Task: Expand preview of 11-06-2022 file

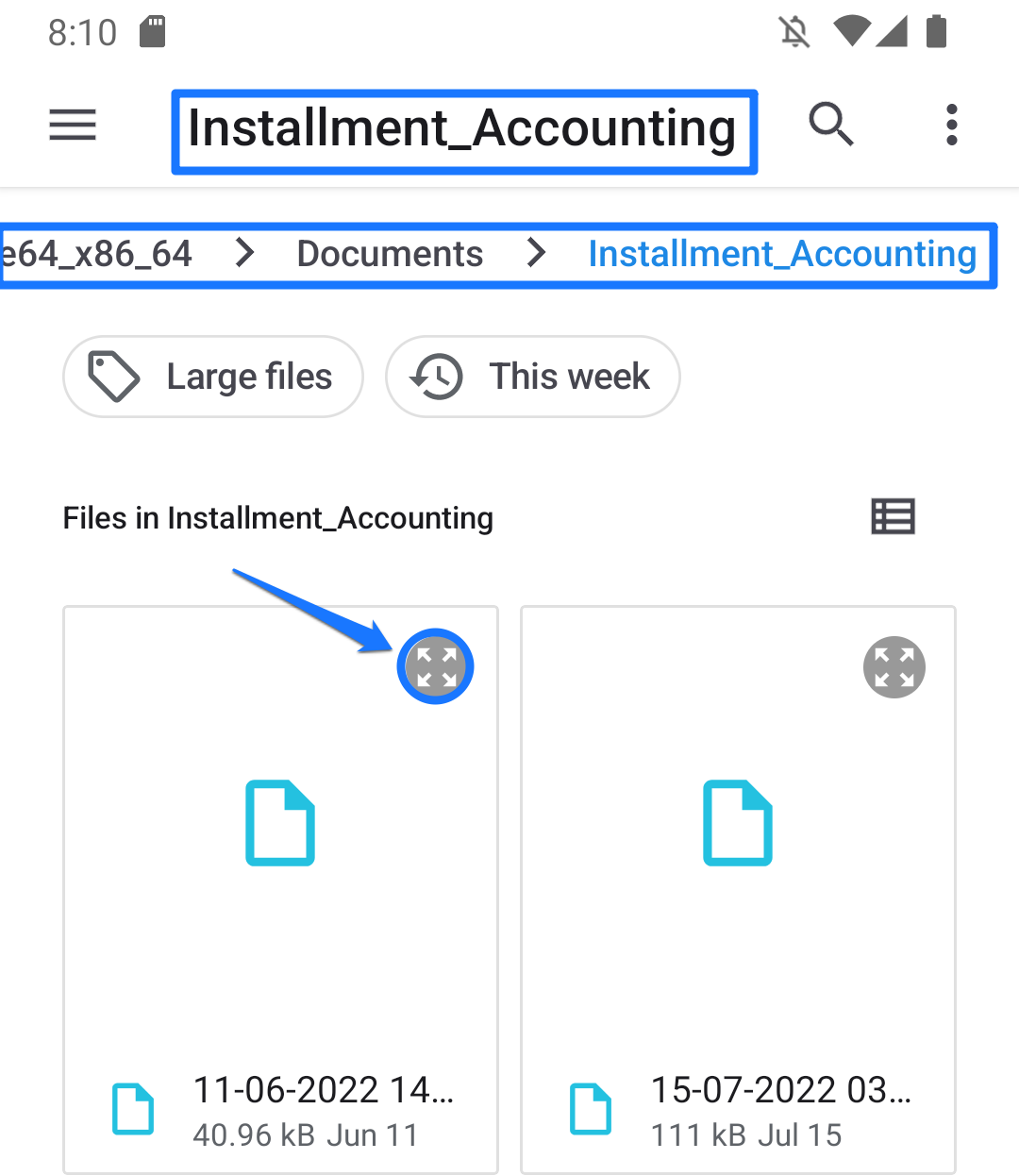Action: (x=435, y=666)
